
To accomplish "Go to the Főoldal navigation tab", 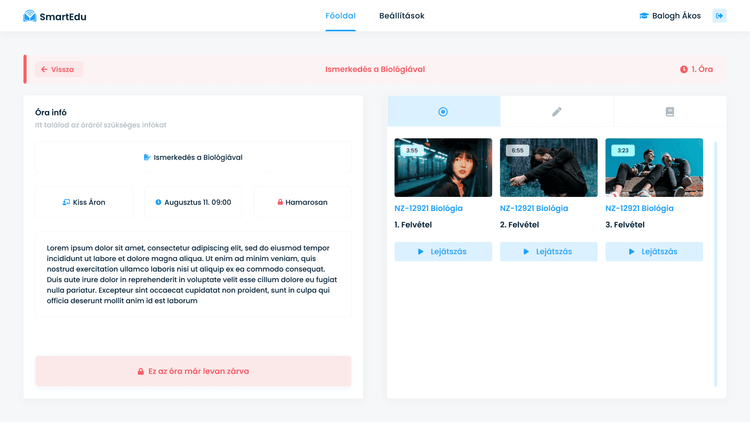I will [x=341, y=16].
